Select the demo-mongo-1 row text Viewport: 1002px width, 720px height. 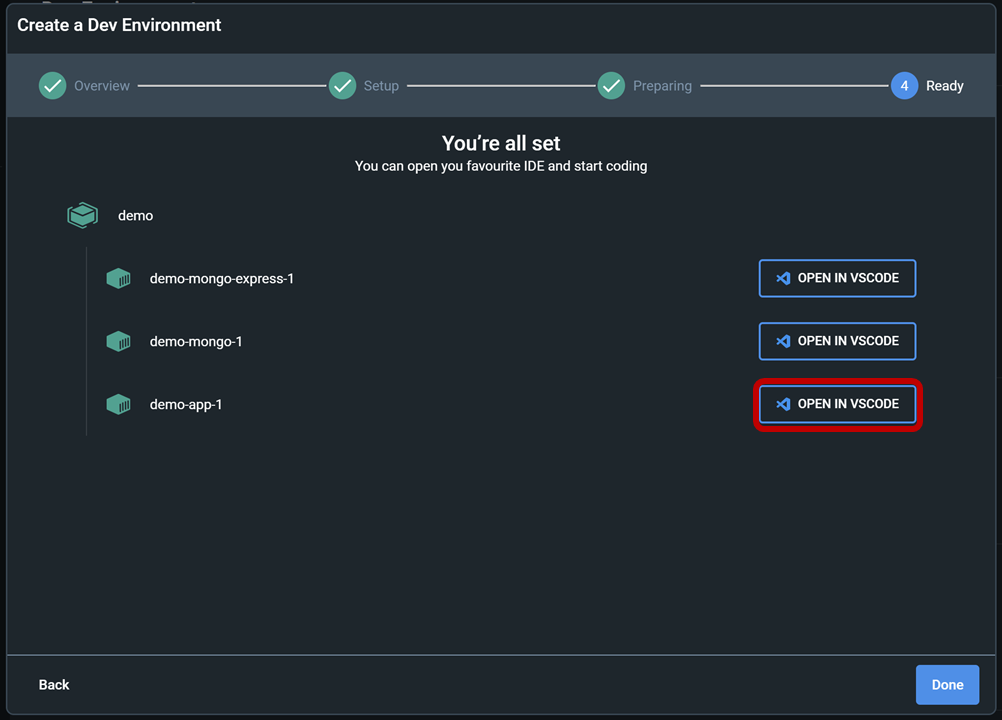click(196, 342)
